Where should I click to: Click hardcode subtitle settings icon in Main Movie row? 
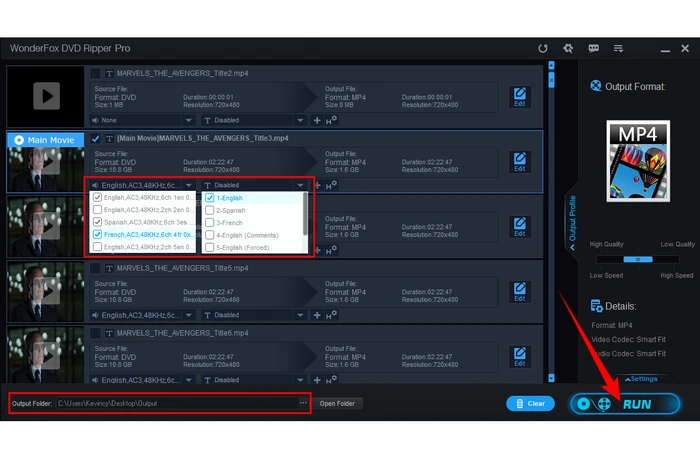click(x=331, y=185)
